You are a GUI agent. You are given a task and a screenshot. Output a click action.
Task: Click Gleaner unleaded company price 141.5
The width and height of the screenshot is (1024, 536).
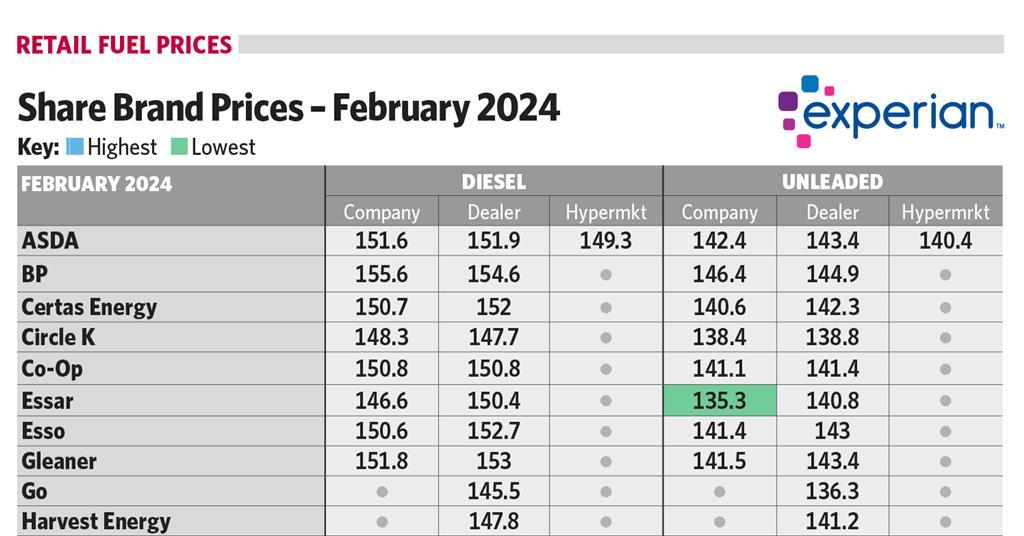pos(719,462)
